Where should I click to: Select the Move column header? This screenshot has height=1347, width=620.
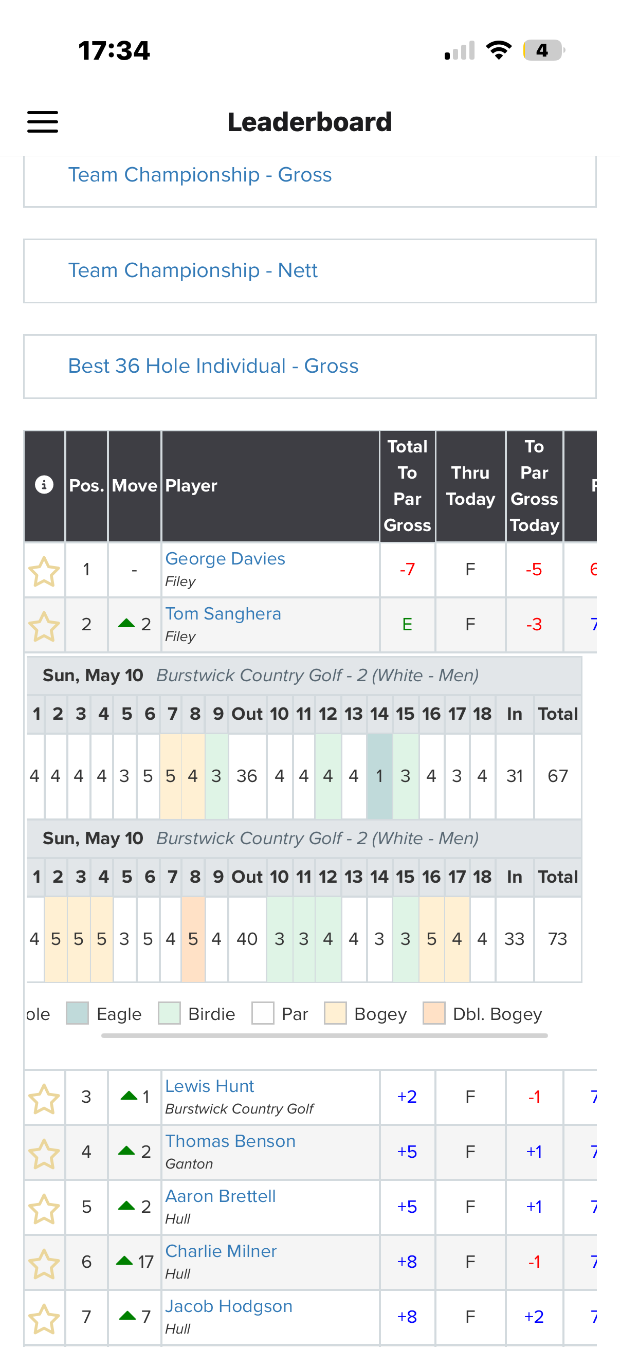[x=134, y=486]
